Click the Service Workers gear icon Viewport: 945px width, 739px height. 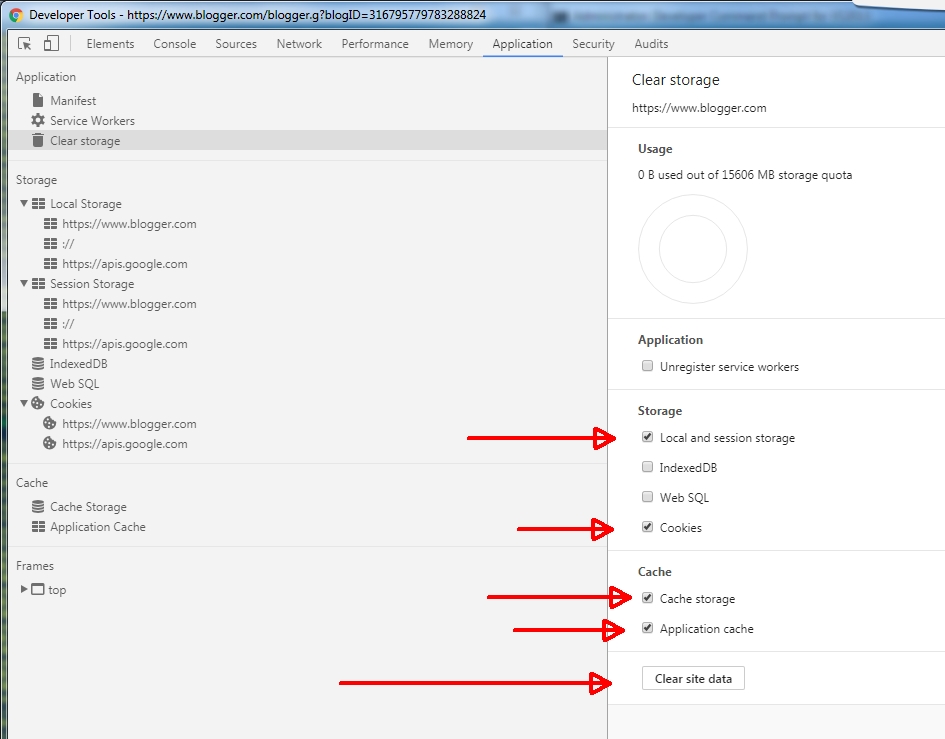pyautogui.click(x=36, y=120)
